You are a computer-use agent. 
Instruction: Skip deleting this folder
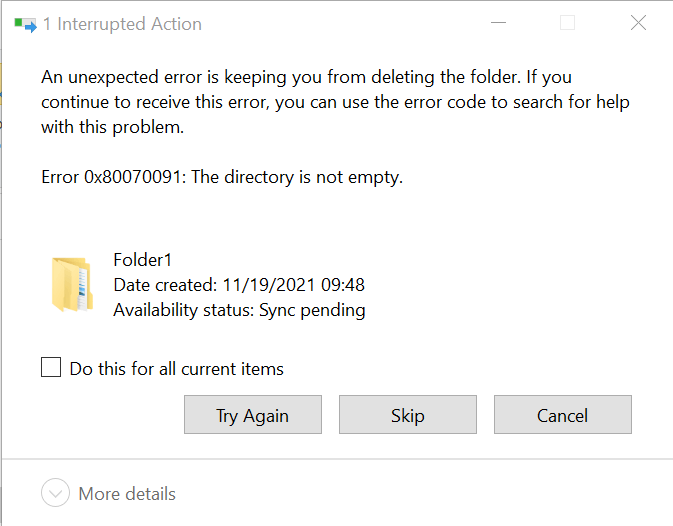[x=408, y=415]
